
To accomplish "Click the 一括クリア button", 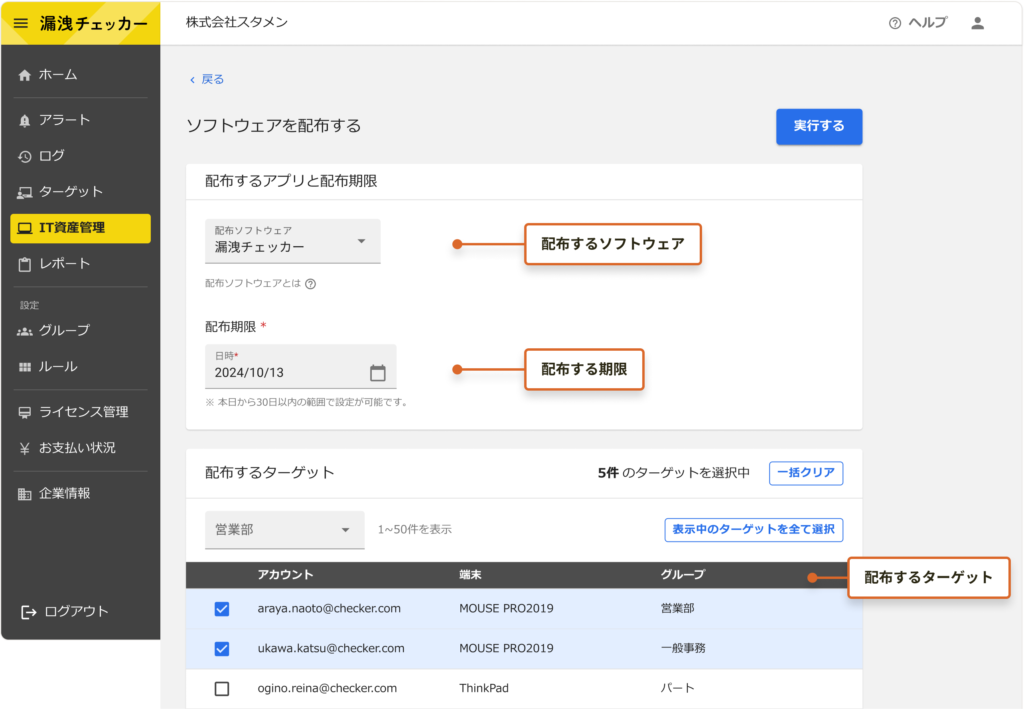I will point(806,473).
